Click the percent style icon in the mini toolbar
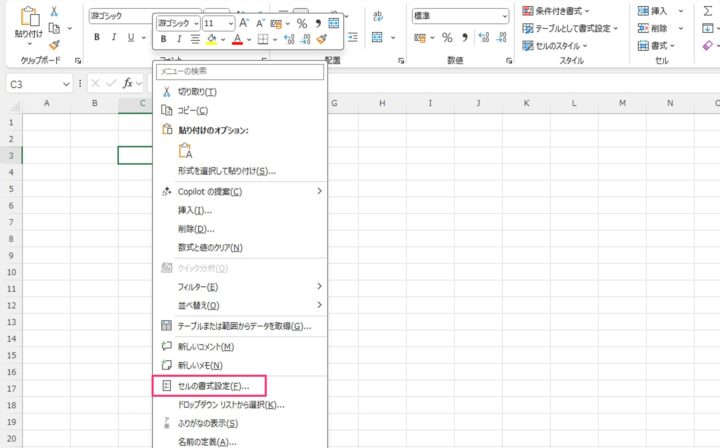Viewport: 720px width, 448px height. click(x=301, y=22)
